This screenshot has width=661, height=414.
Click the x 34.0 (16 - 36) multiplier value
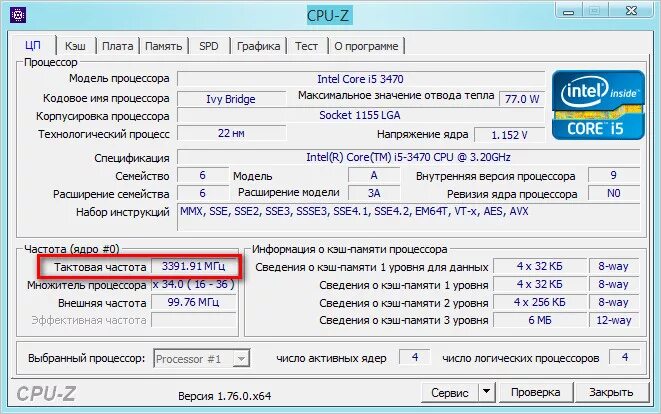[x=193, y=285]
